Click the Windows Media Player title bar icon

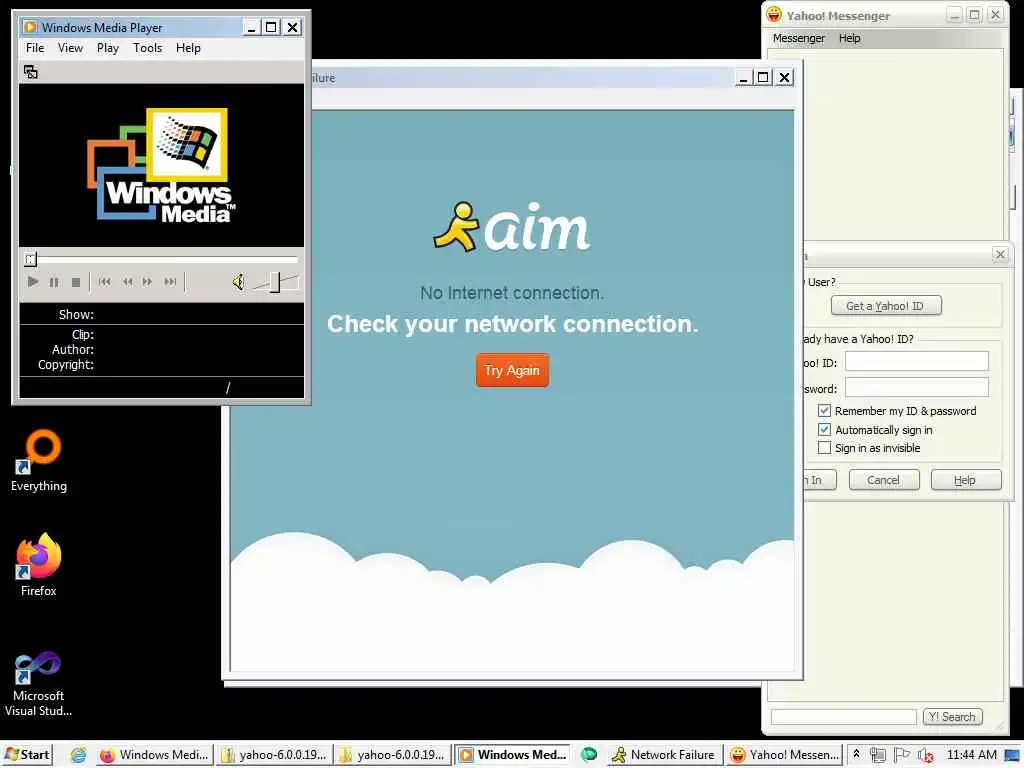point(30,27)
